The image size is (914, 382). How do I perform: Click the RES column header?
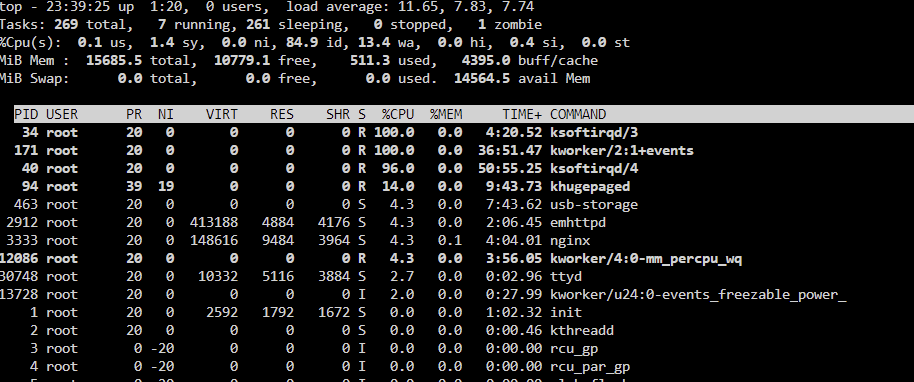tap(282, 114)
